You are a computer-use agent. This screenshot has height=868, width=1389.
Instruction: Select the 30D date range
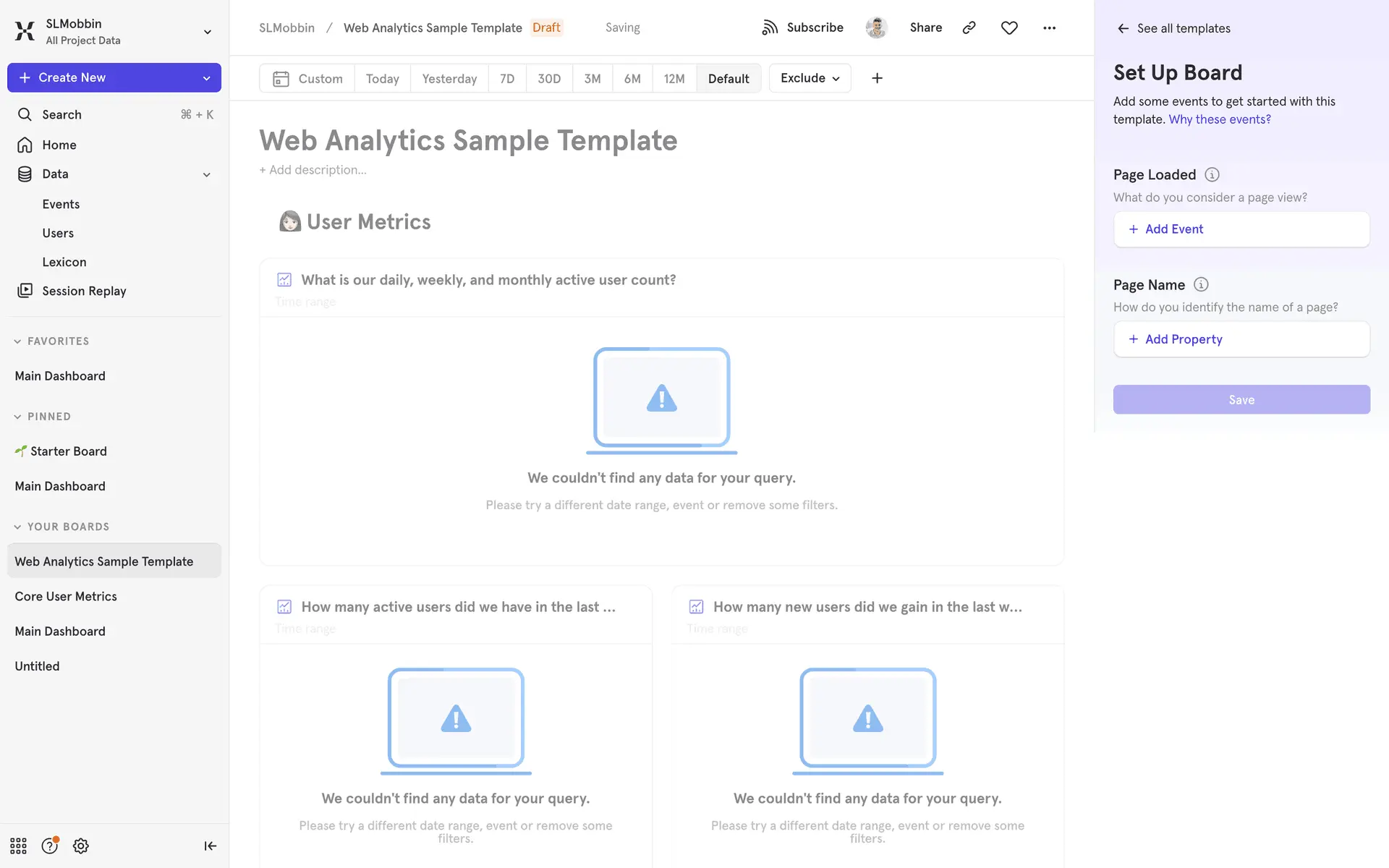(549, 78)
